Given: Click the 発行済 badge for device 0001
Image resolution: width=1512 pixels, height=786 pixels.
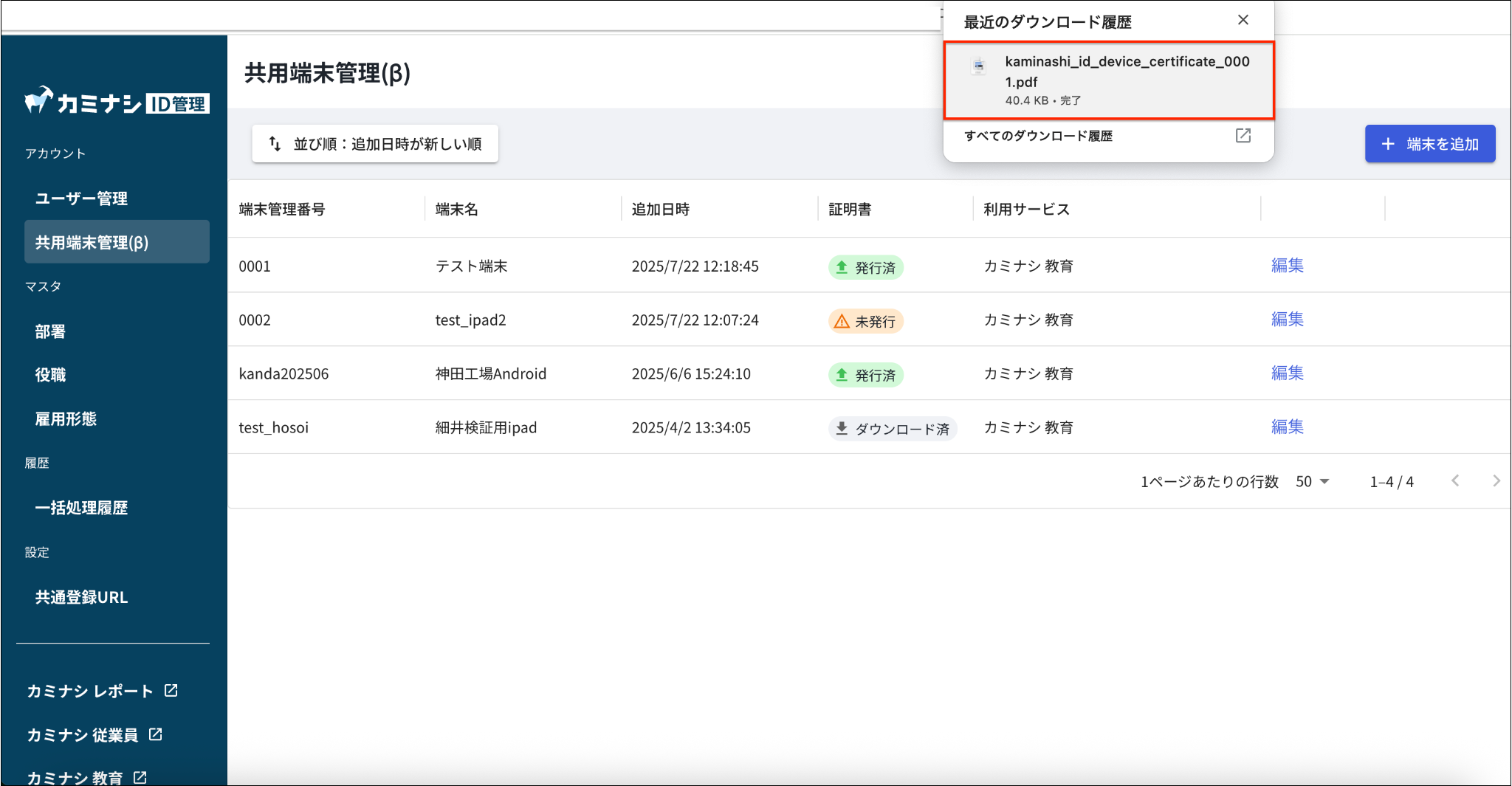Looking at the screenshot, I should point(866,267).
